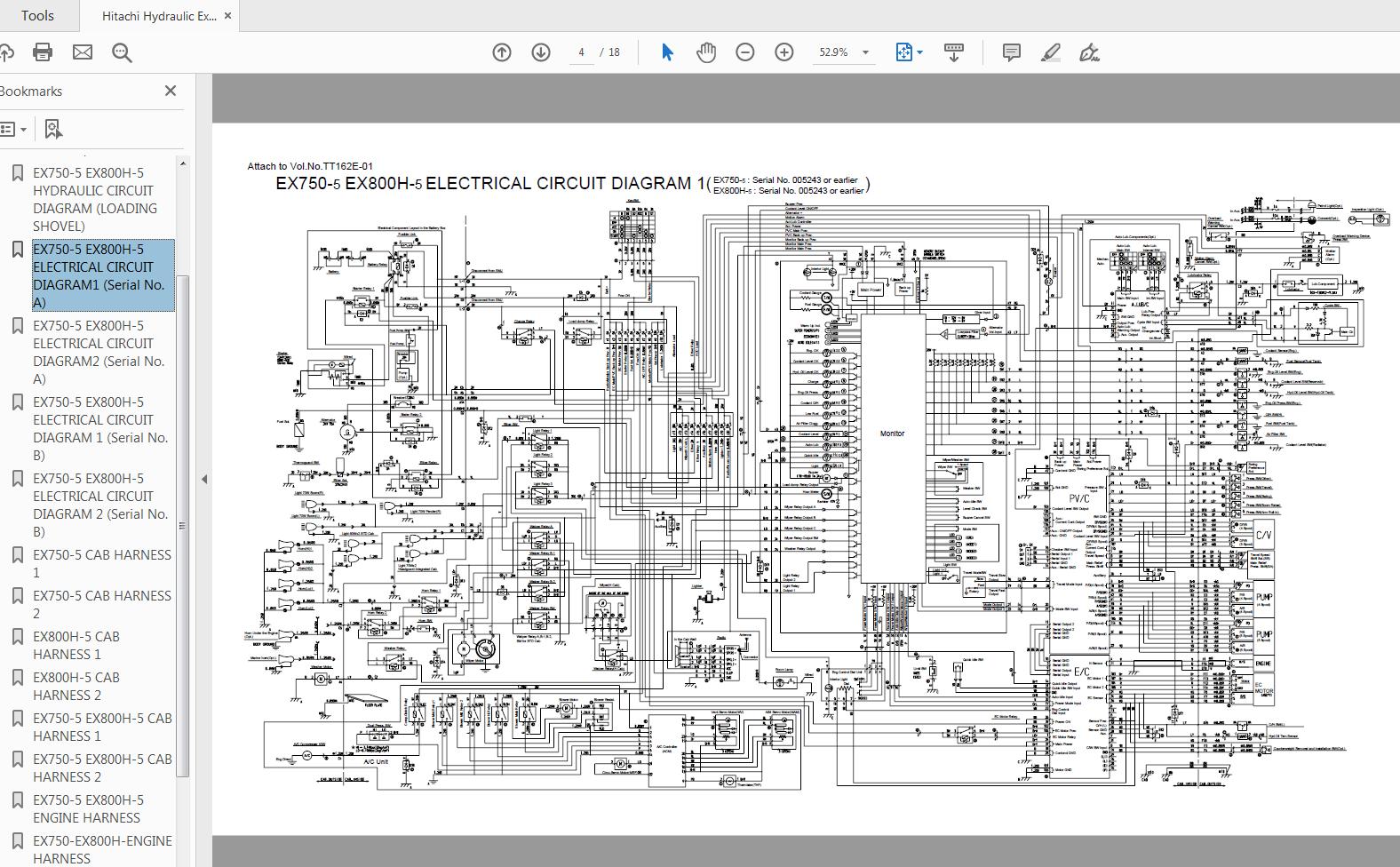Select the arrow Selection tool

(x=667, y=52)
